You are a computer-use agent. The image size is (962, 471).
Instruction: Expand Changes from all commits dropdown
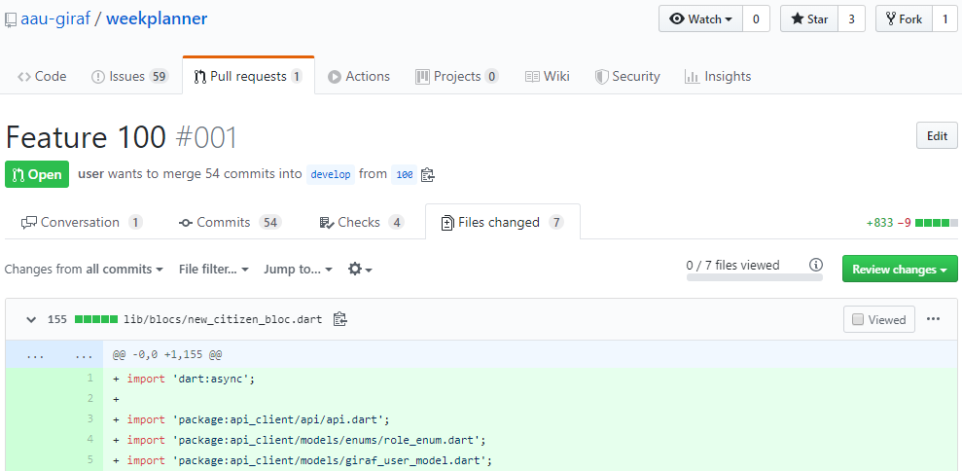point(84,269)
